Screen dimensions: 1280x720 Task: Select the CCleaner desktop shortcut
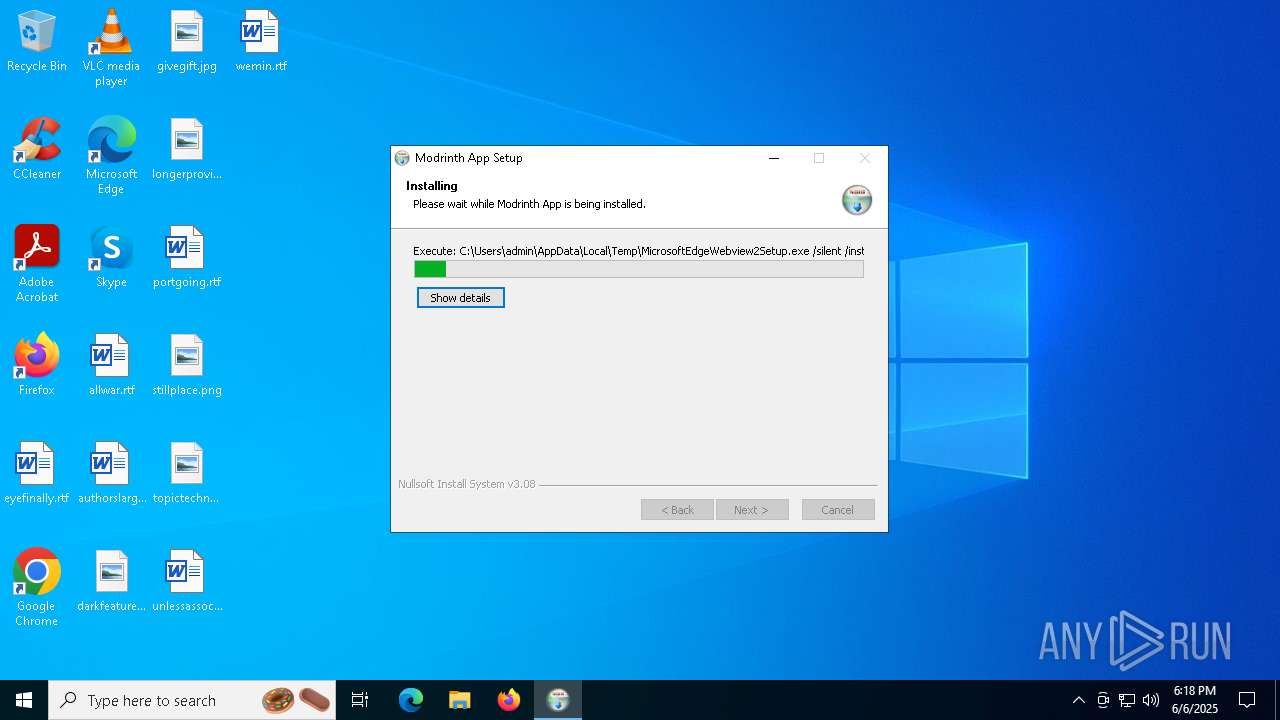click(37, 149)
